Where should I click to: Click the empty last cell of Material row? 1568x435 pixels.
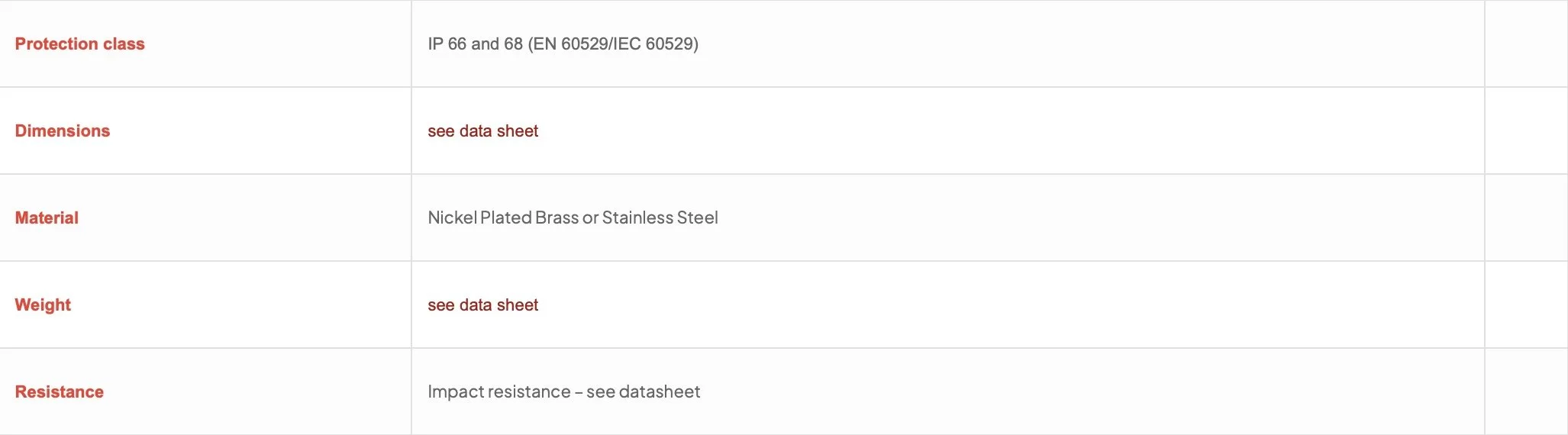tap(1526, 217)
